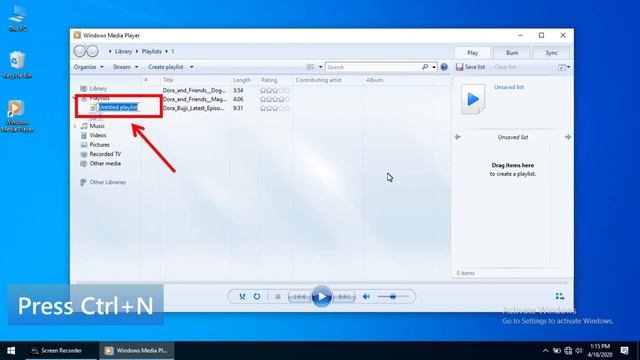
Task: Click the search magnifier icon
Action: (425, 67)
